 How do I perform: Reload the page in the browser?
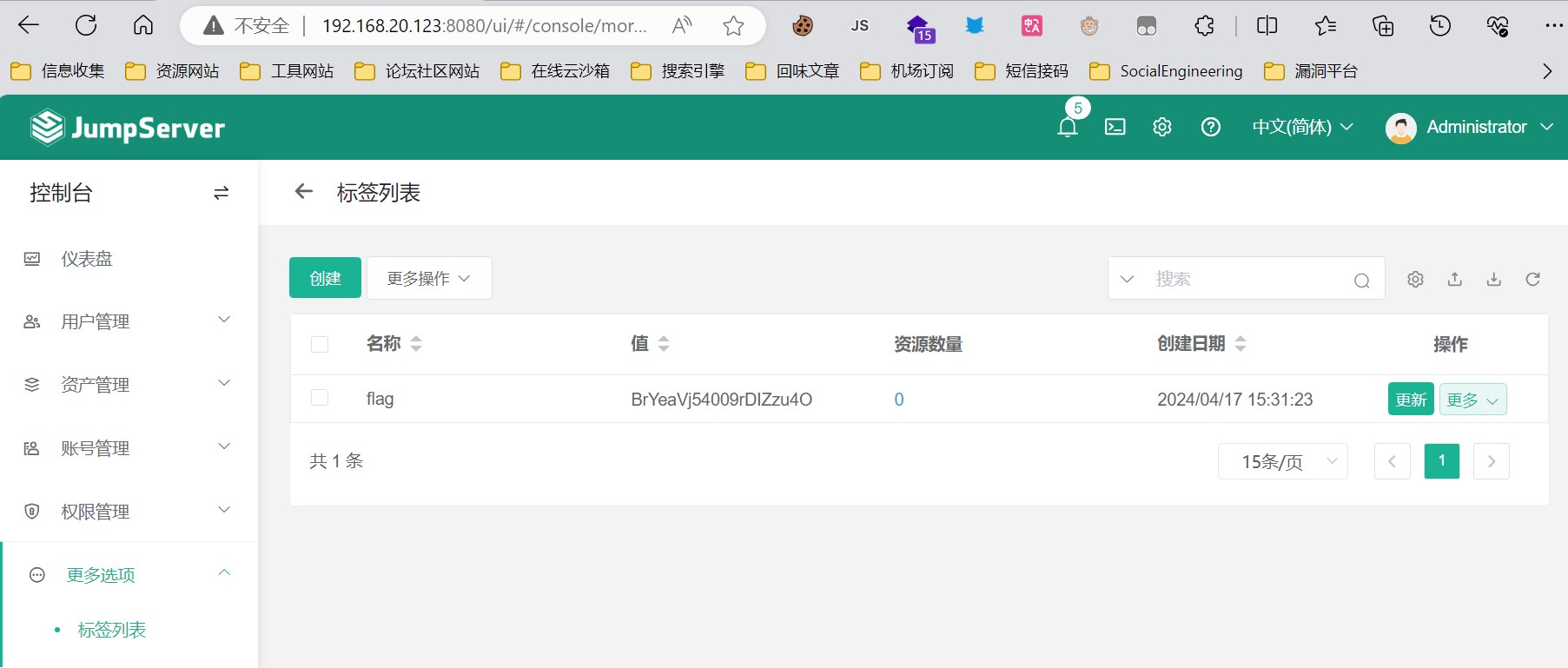click(x=86, y=25)
